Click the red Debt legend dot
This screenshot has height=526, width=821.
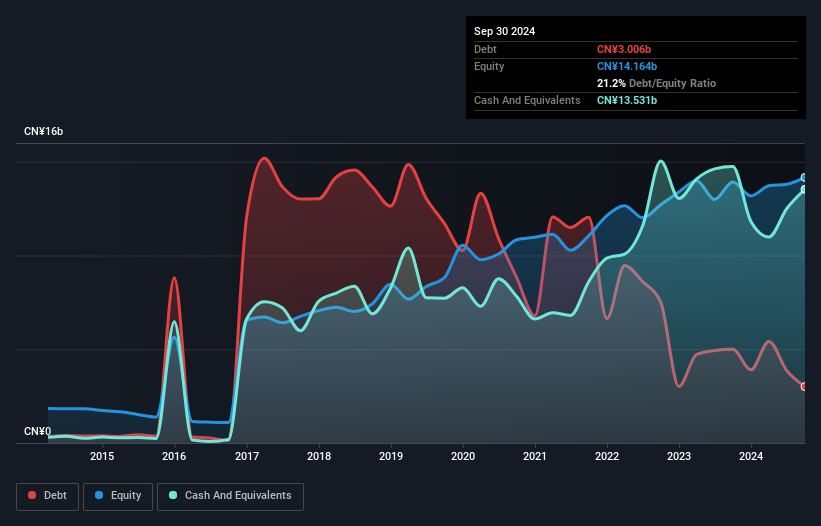click(32, 495)
